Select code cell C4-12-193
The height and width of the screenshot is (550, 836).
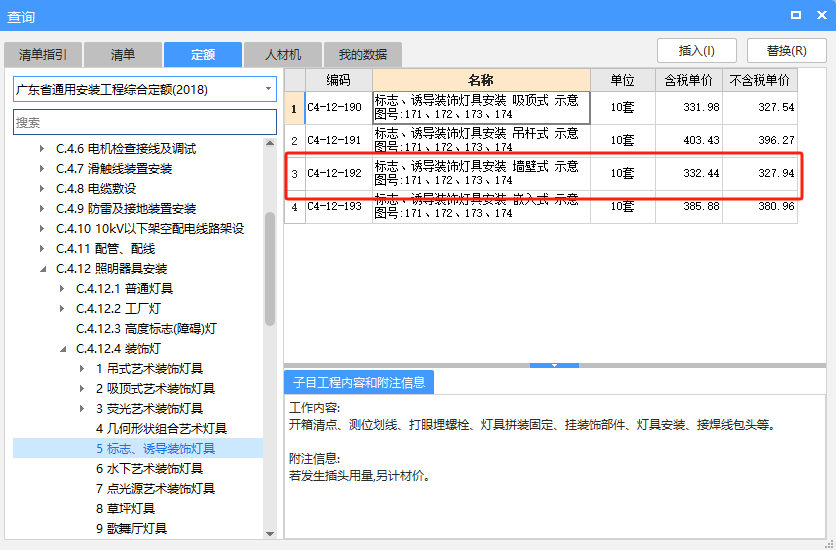click(x=339, y=207)
